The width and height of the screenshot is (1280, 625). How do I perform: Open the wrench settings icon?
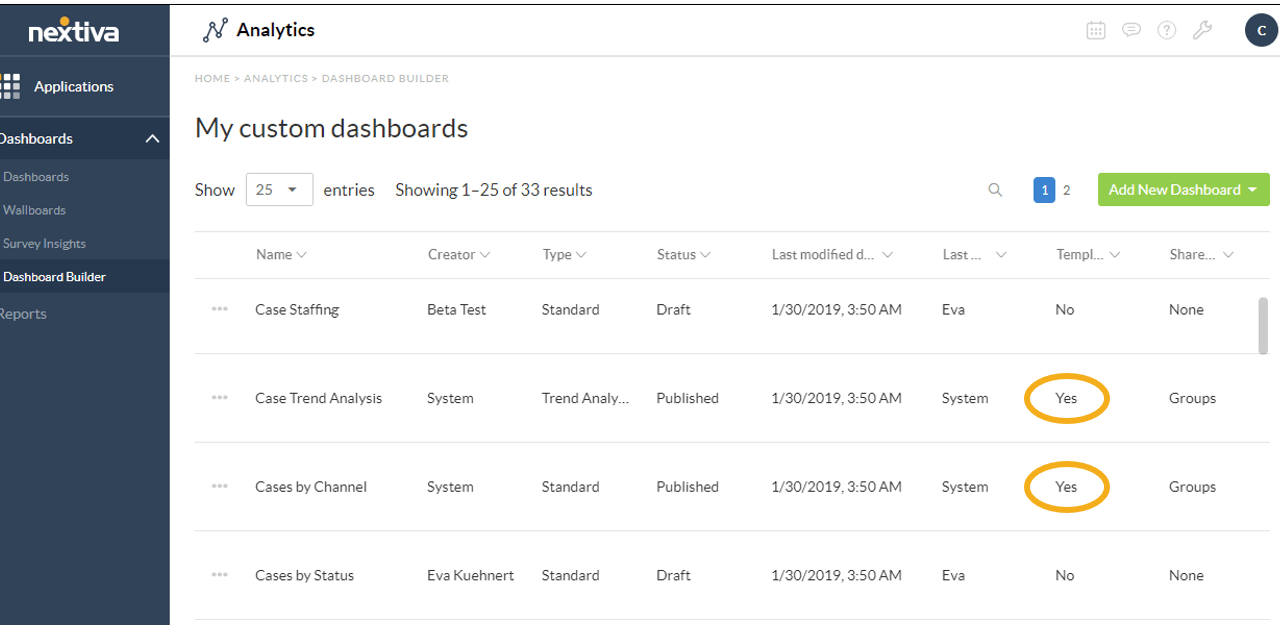click(x=1202, y=30)
